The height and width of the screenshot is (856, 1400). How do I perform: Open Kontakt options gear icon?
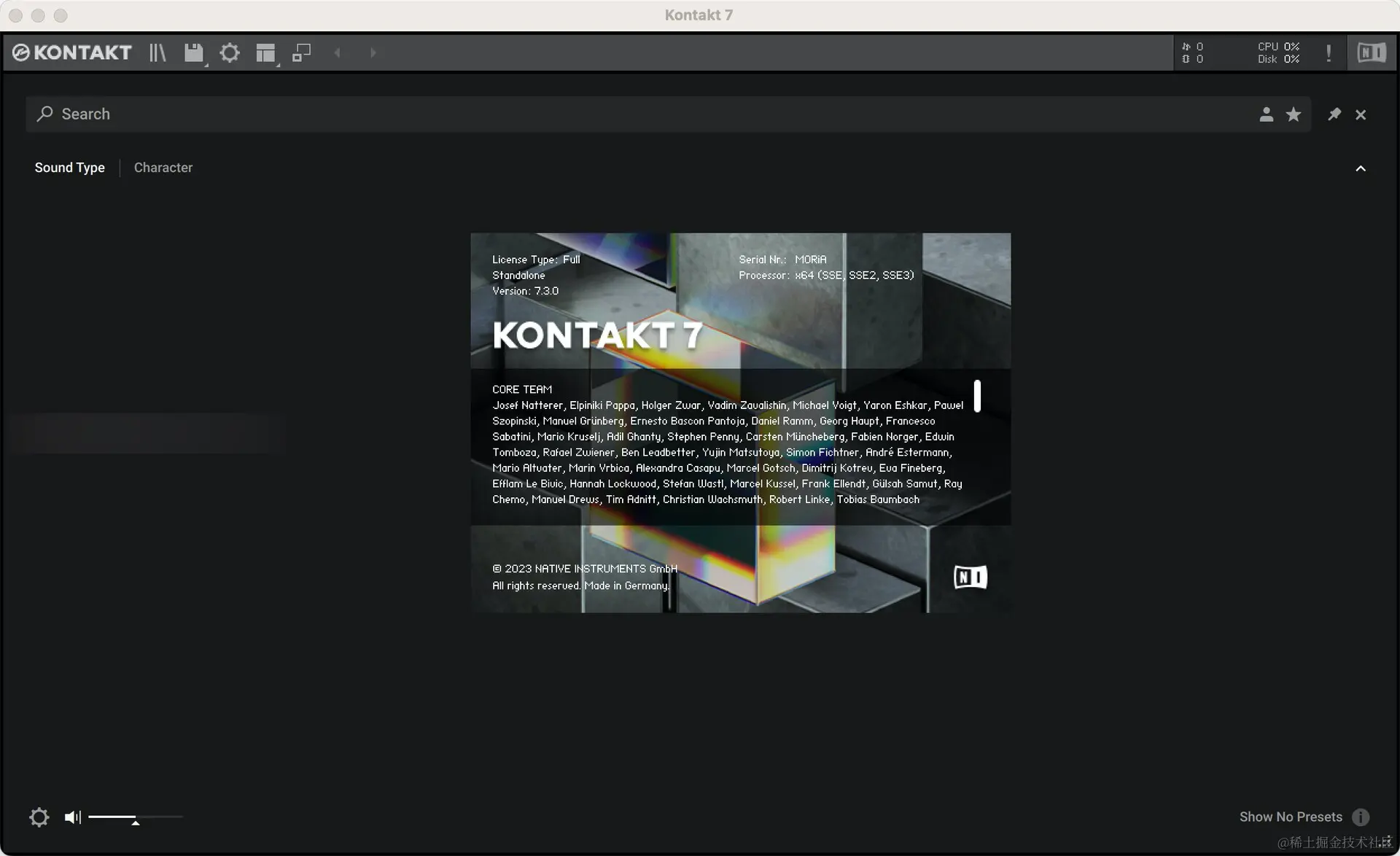[230, 52]
